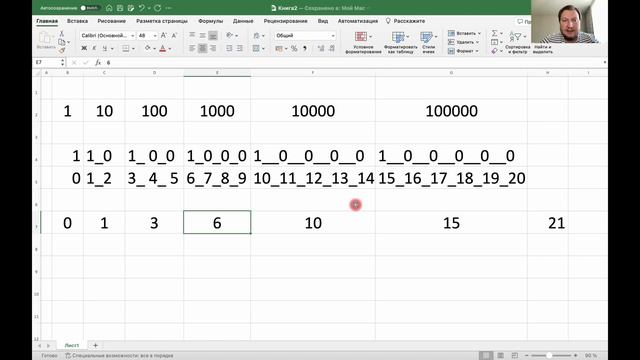
Task: Click the Save icon in title bar
Action: click(120, 8)
